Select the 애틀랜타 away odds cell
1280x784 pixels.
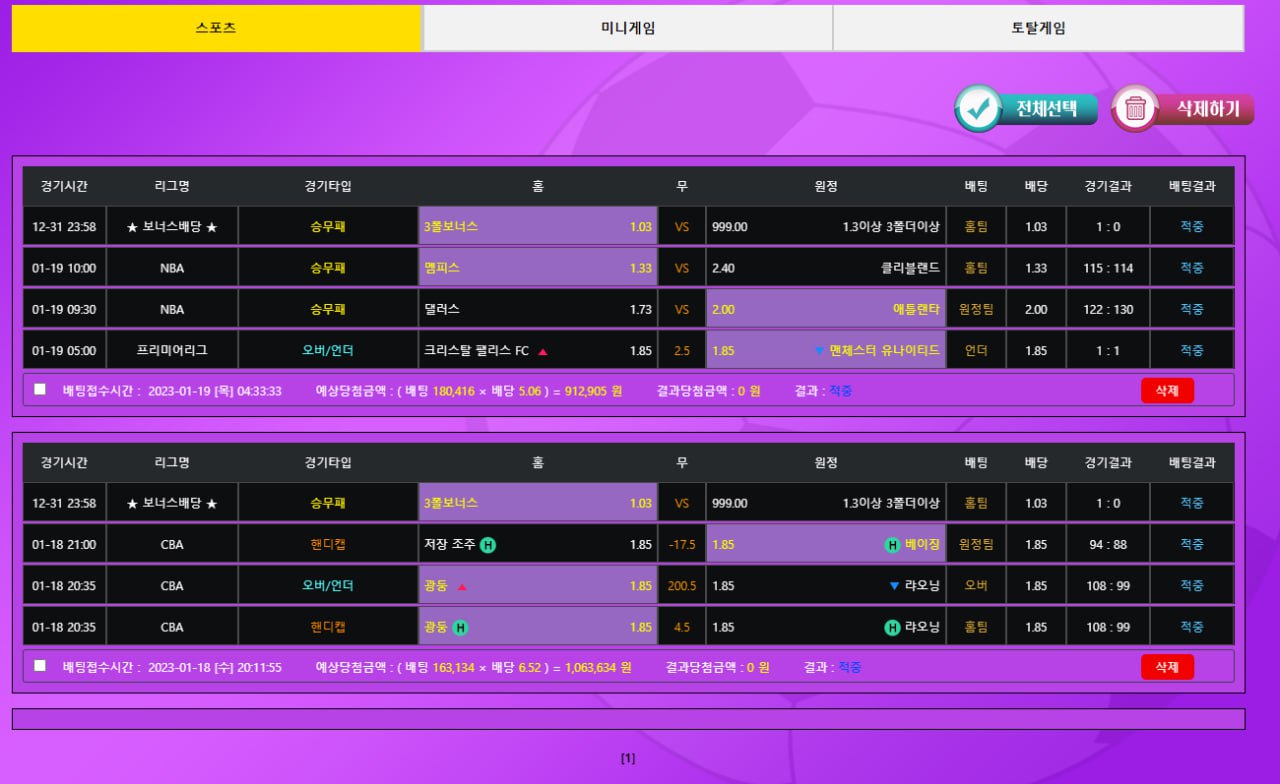(x=825, y=310)
